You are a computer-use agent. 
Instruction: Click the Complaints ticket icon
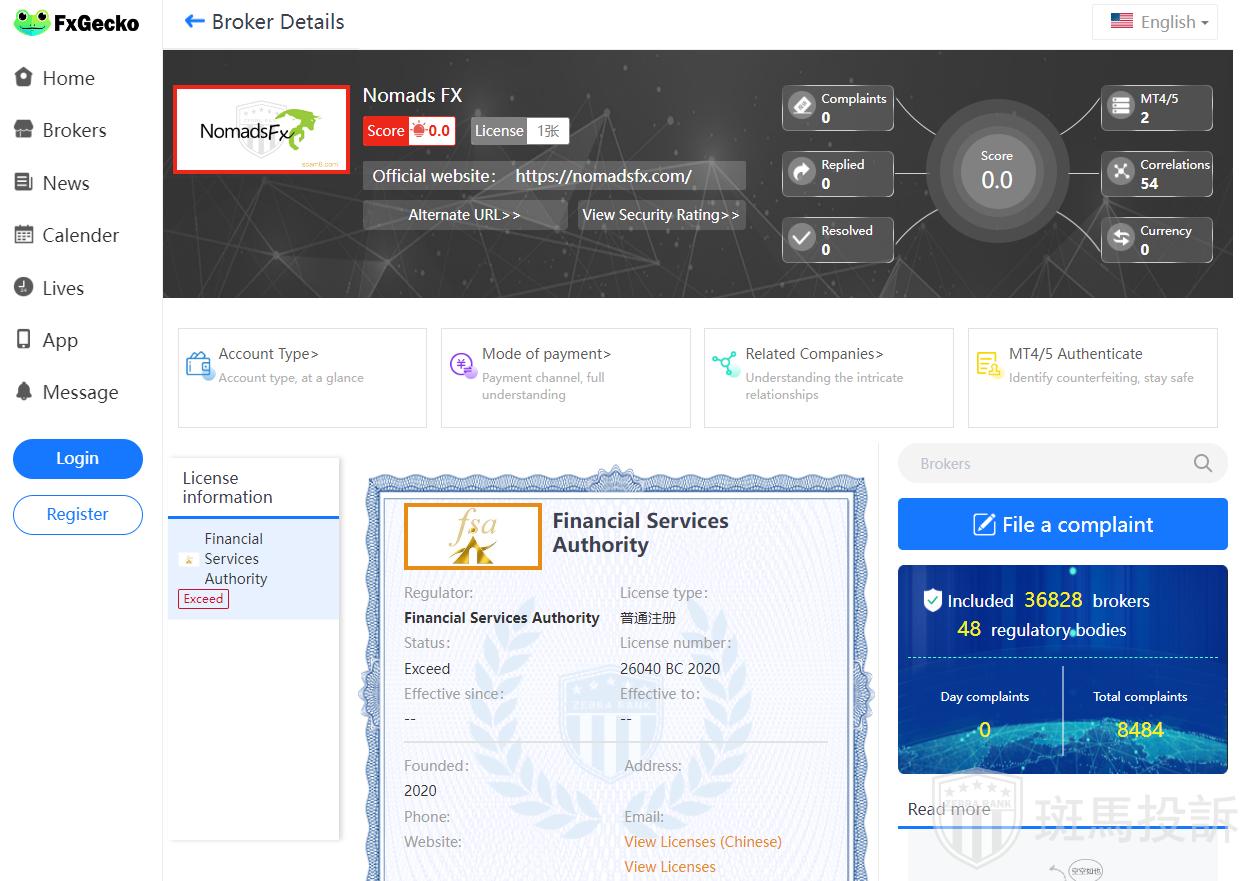point(802,106)
